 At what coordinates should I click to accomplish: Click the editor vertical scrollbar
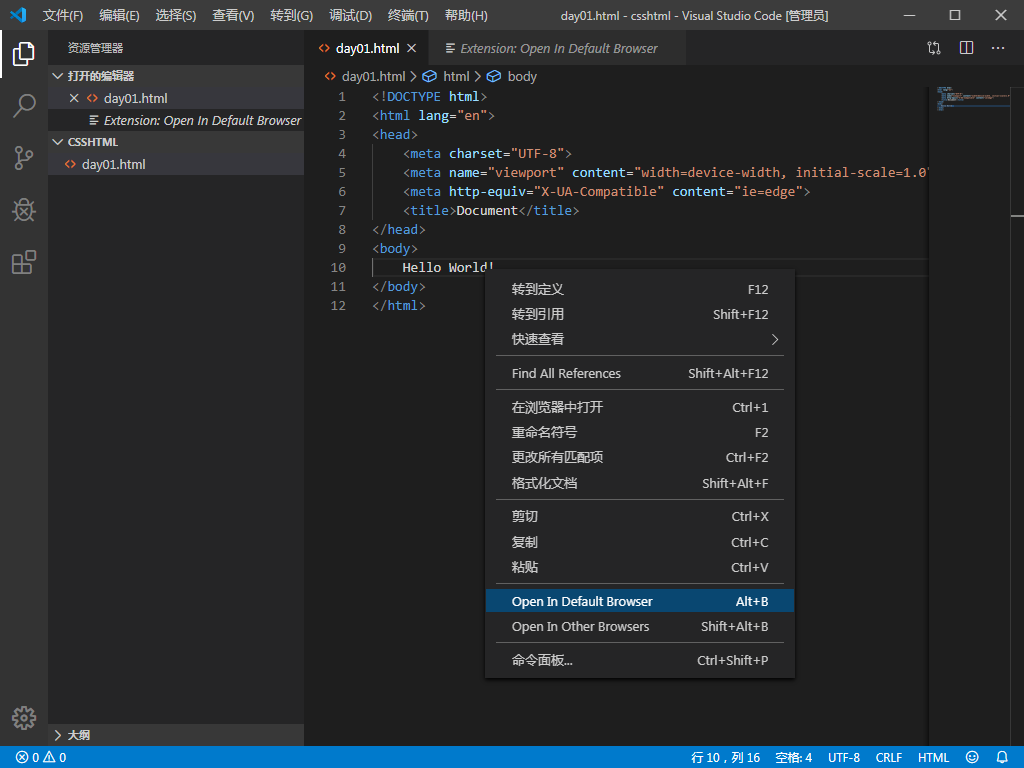tap(1017, 415)
